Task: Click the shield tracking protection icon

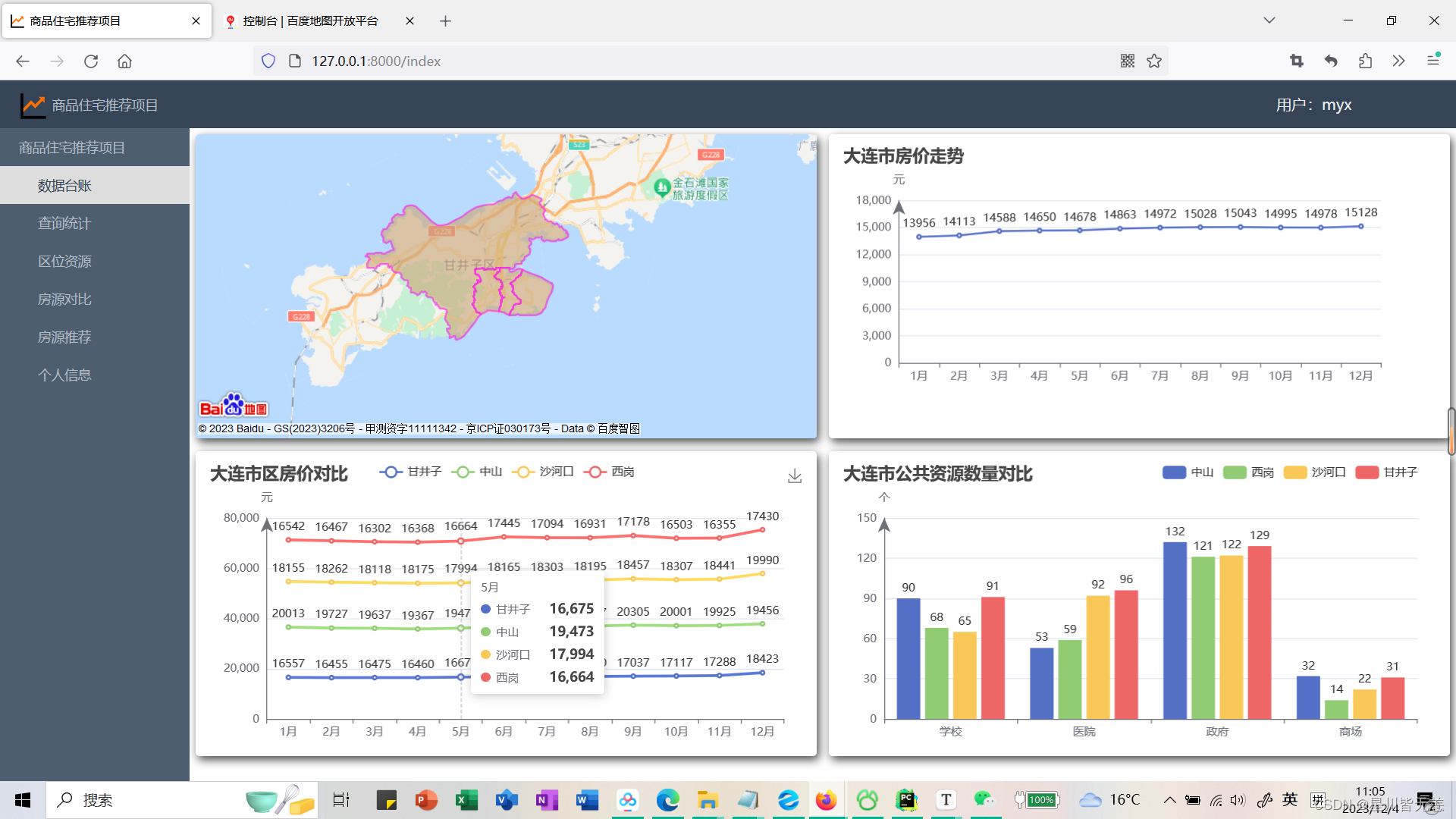Action: coord(268,61)
